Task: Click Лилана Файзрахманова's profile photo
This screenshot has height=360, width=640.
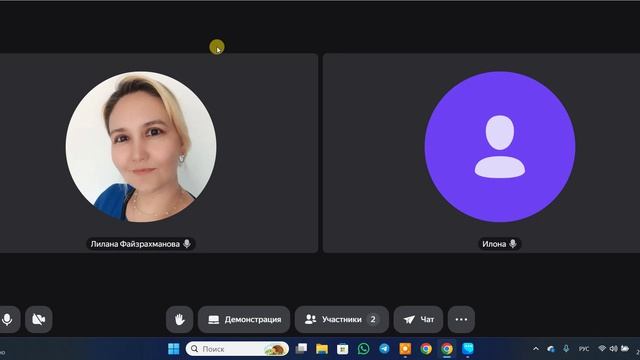Action: pos(141,147)
